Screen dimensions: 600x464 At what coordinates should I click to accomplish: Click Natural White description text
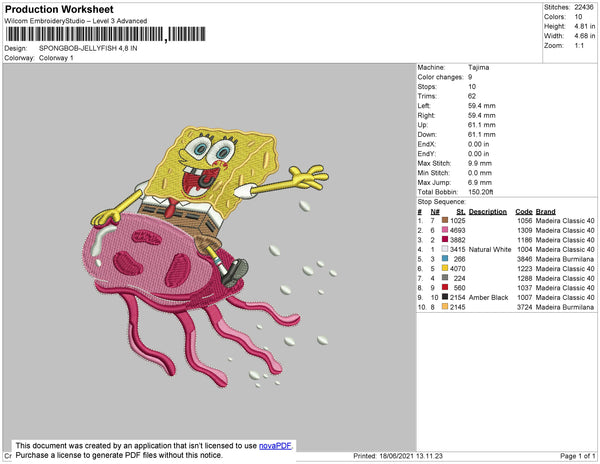tap(490, 249)
